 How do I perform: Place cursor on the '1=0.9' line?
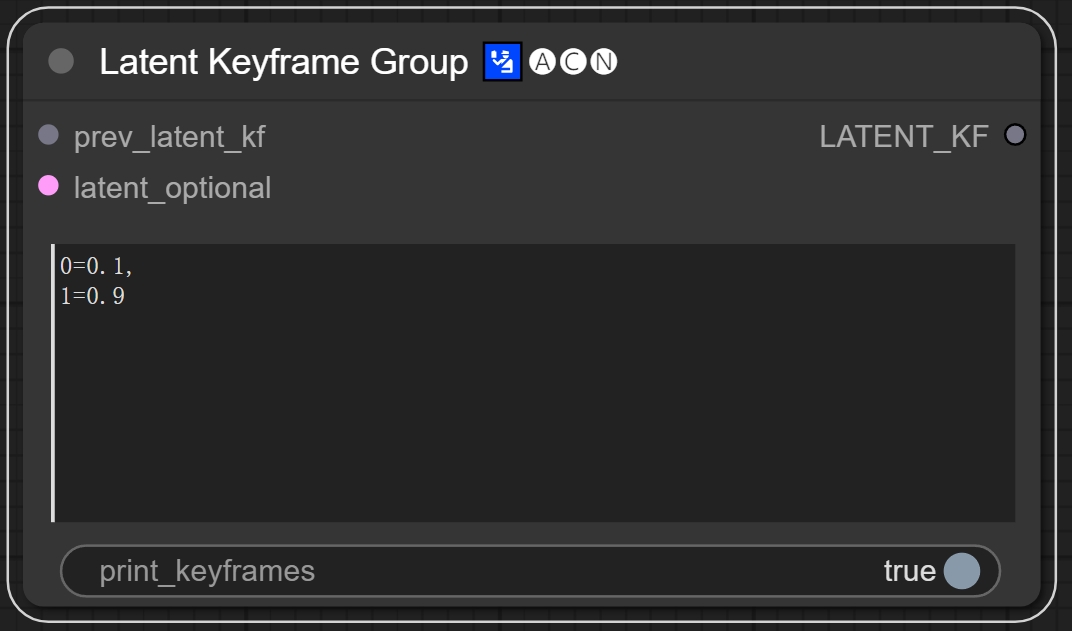(92, 296)
